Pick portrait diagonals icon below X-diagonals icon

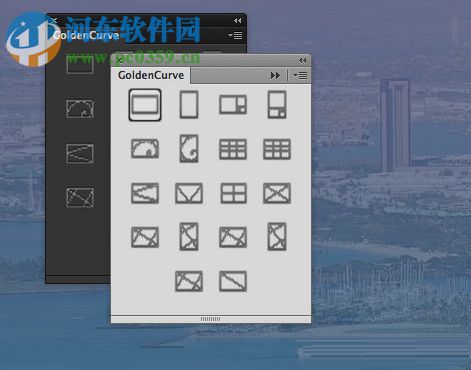click(x=277, y=237)
